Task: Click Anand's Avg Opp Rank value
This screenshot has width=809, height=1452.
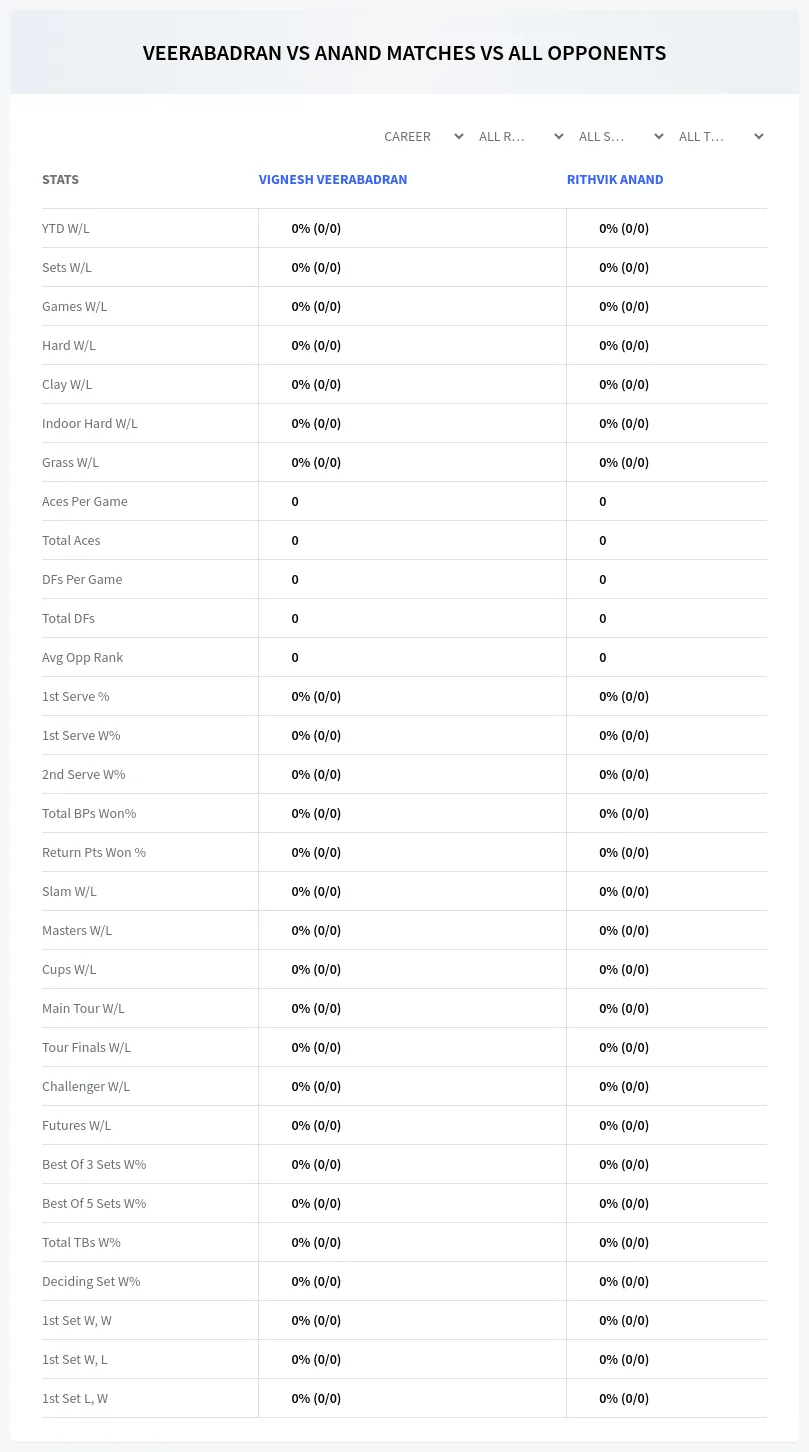Action: click(603, 657)
